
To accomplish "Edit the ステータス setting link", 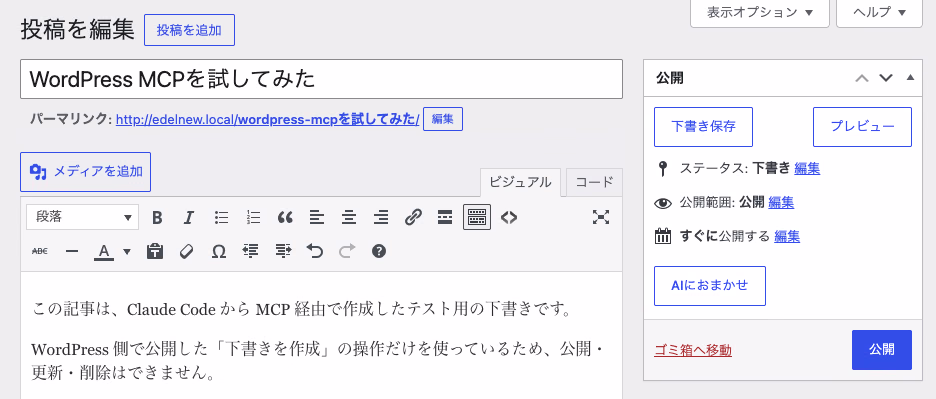I will 807,168.
